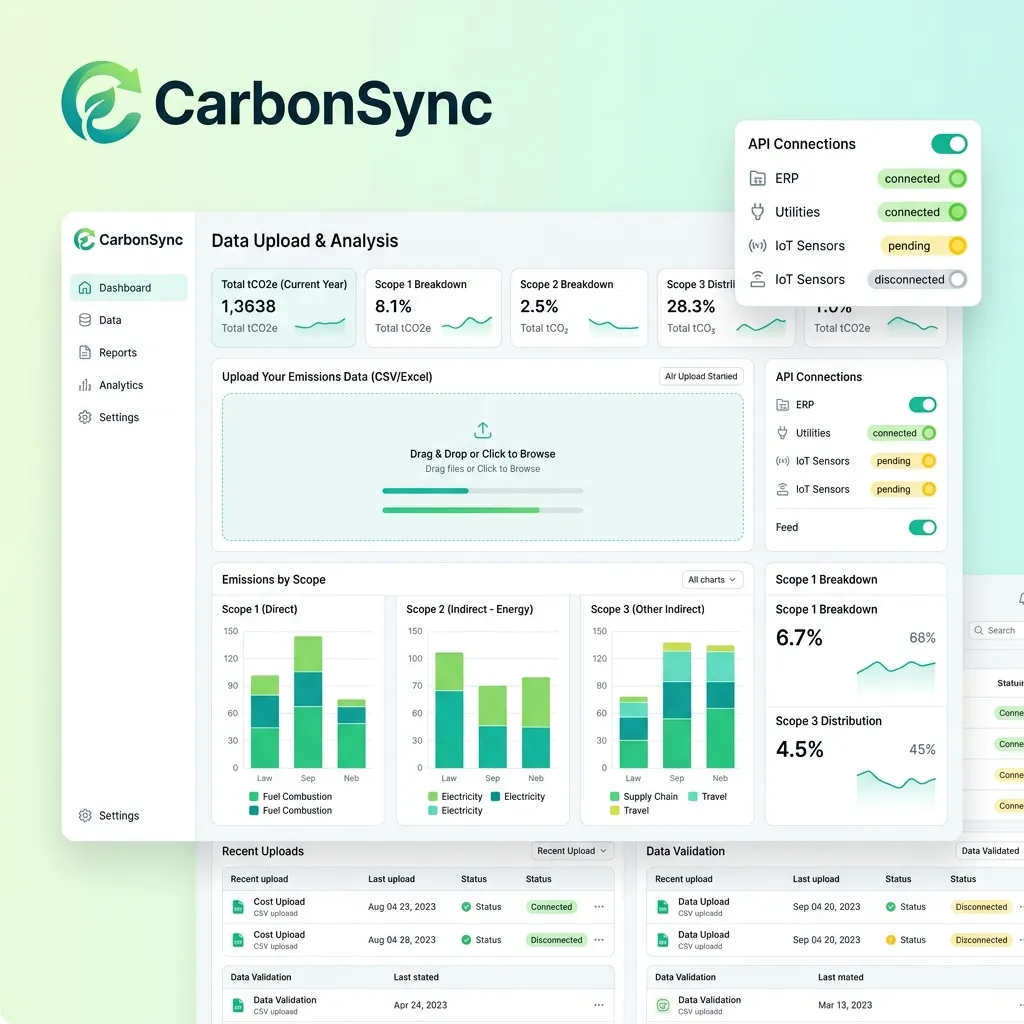This screenshot has width=1024, height=1024.
Task: Click the Utilities plug icon in the floating card
Action: click(x=758, y=212)
